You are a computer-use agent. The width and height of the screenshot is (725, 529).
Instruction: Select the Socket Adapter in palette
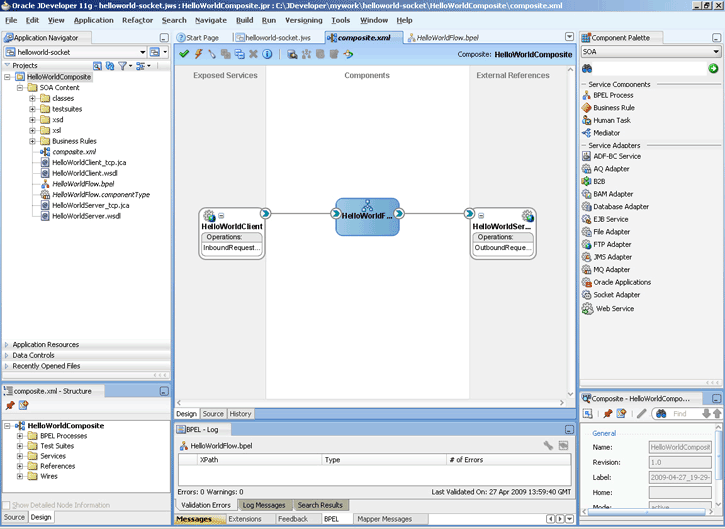pos(617,295)
